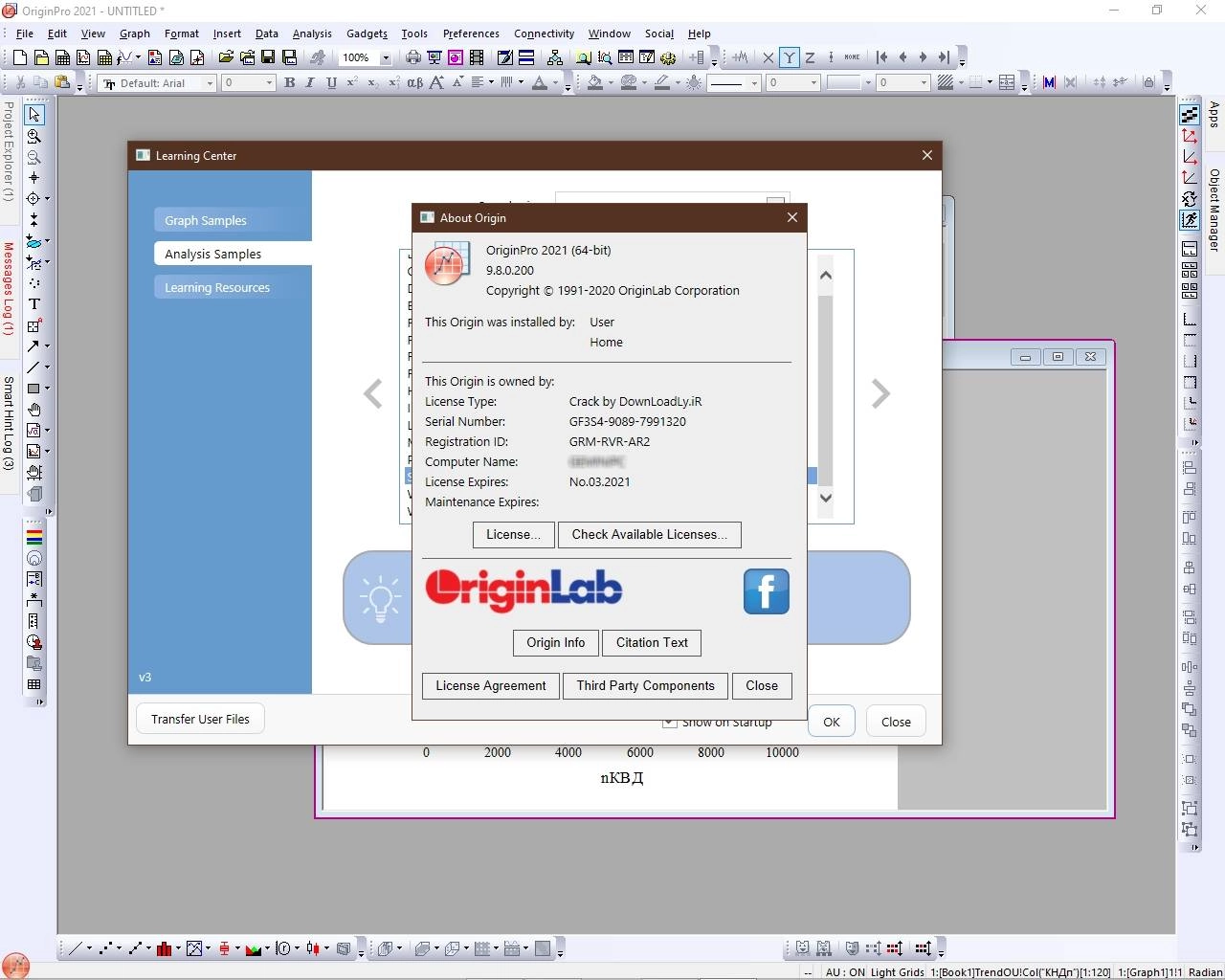Select the Arrow drawing tool

(33, 346)
